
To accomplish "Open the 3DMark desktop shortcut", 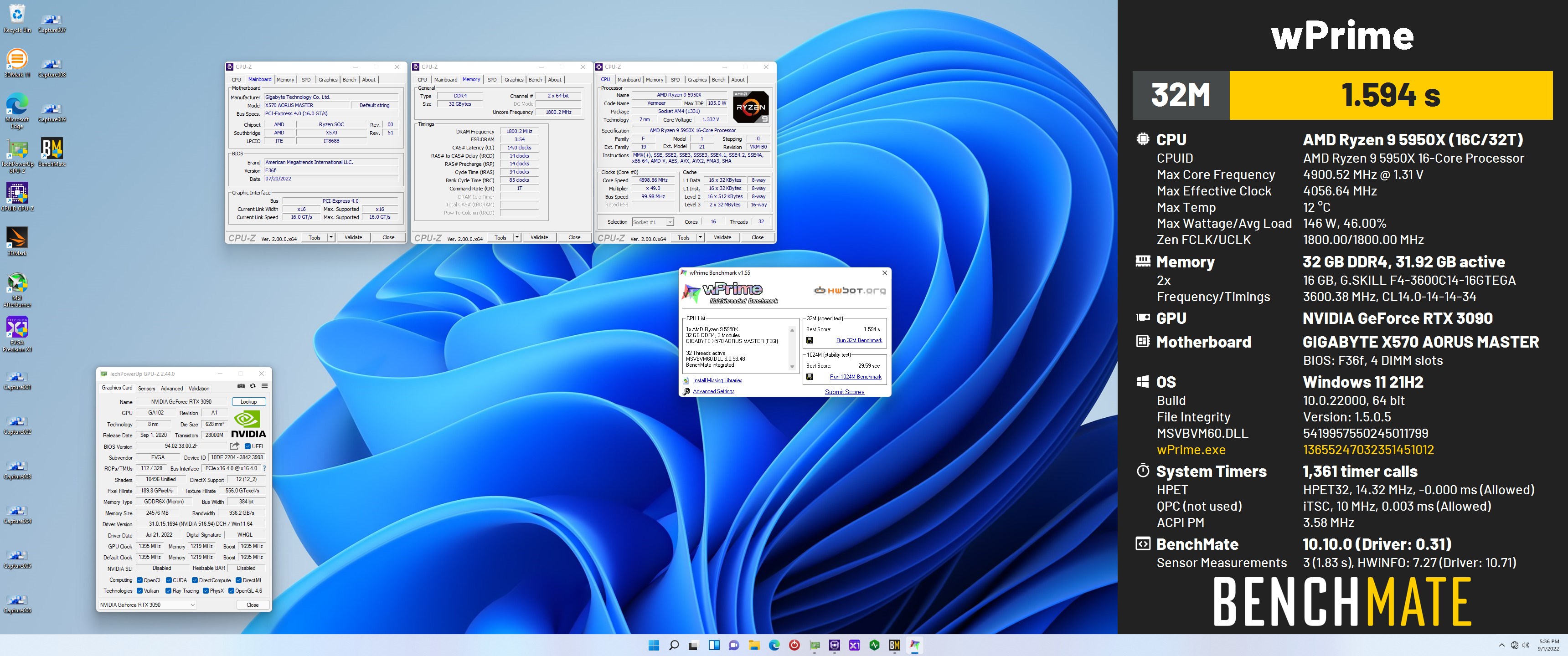I will pos(17,241).
